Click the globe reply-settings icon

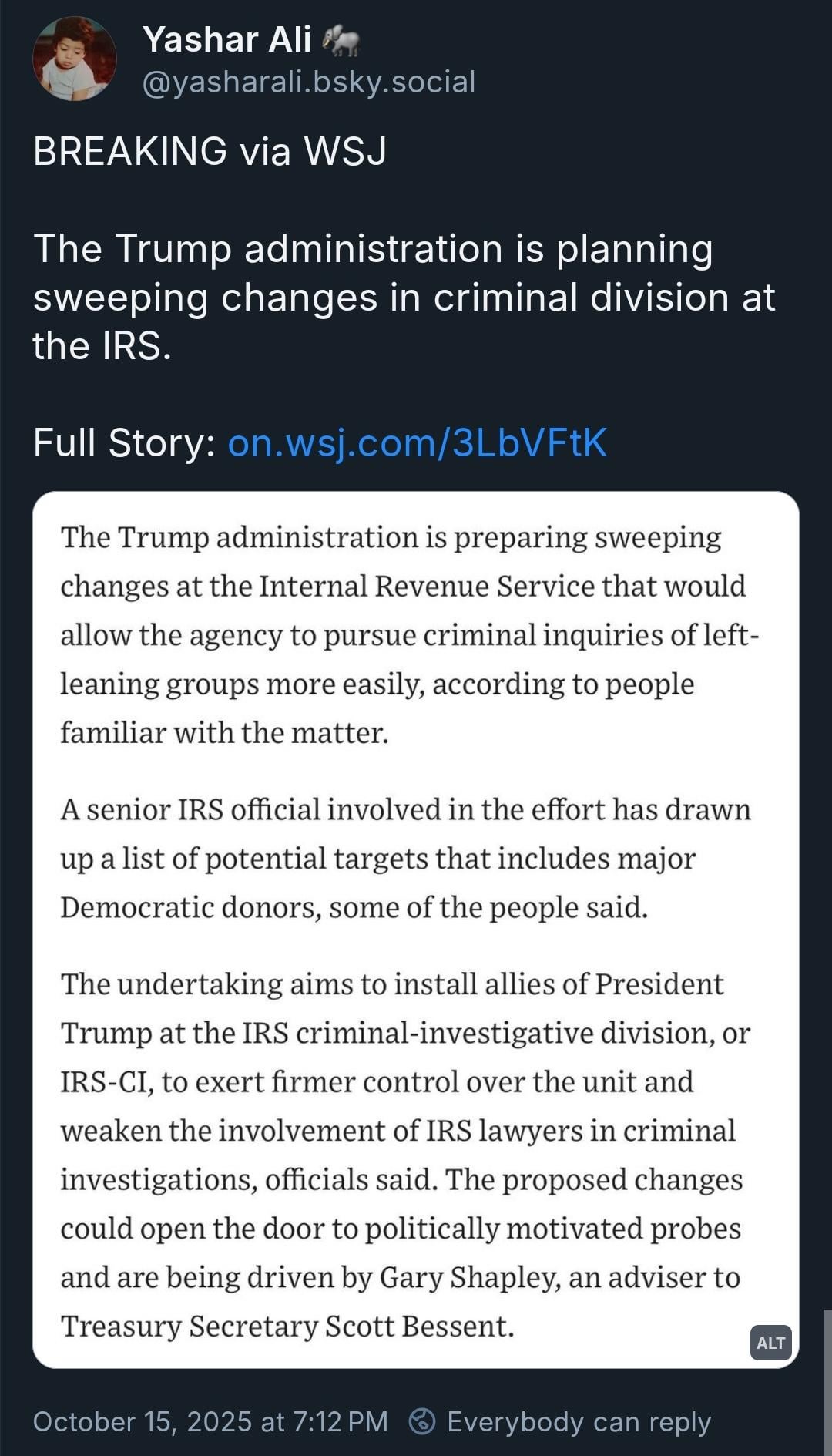(421, 1421)
